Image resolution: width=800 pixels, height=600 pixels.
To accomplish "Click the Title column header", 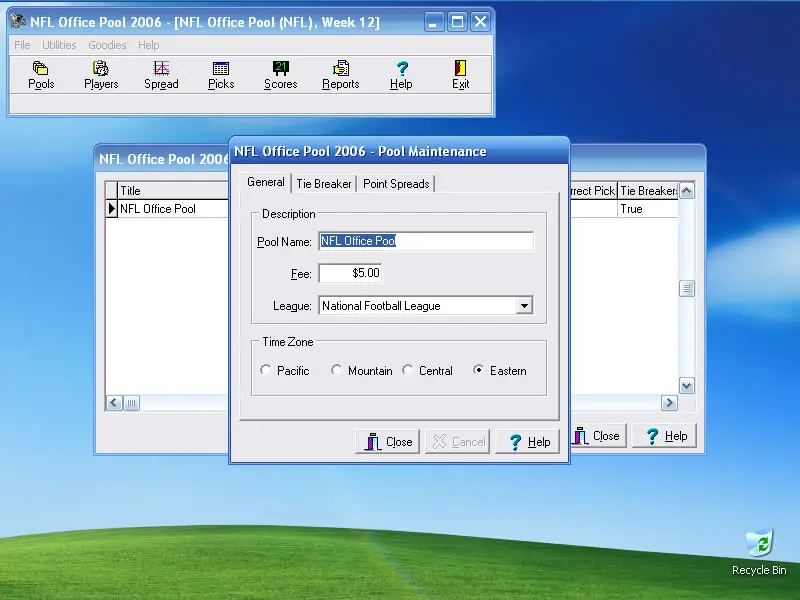I will point(173,191).
